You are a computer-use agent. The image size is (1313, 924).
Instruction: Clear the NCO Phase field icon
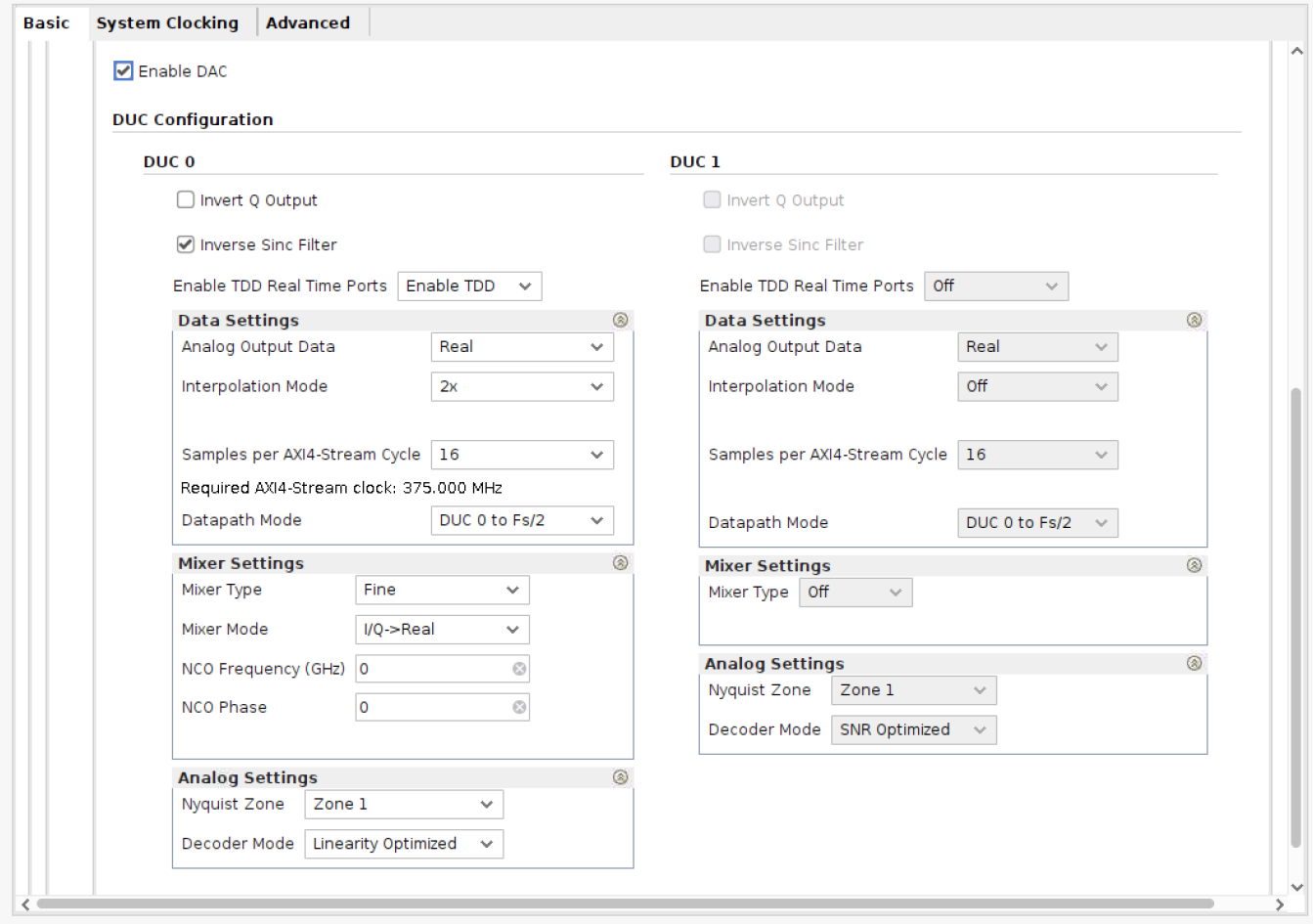tap(519, 707)
